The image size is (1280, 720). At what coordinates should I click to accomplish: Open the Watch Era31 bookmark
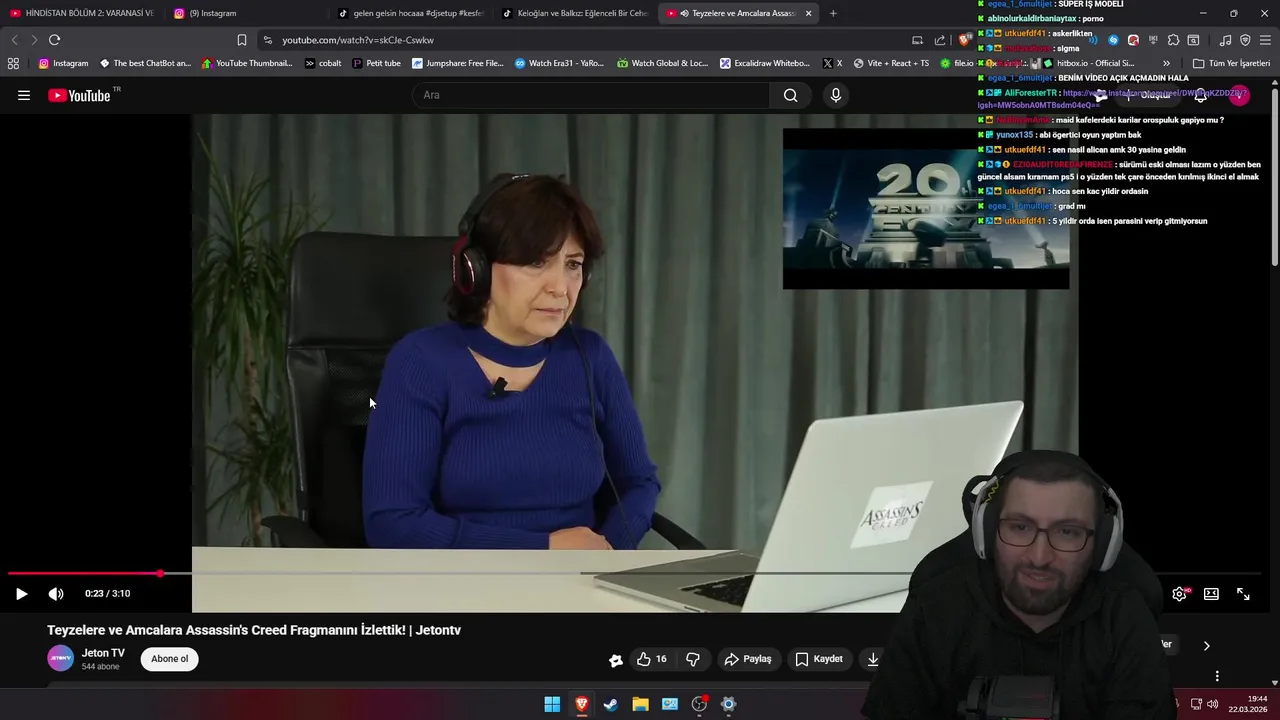[559, 63]
